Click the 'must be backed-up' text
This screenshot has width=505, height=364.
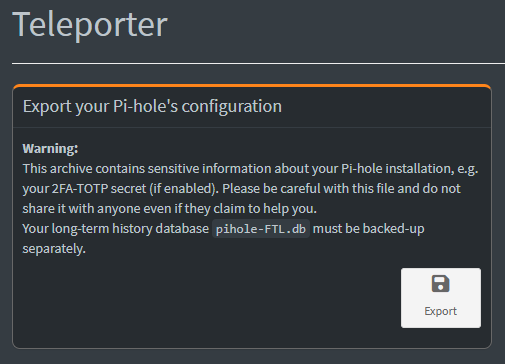tap(368, 229)
